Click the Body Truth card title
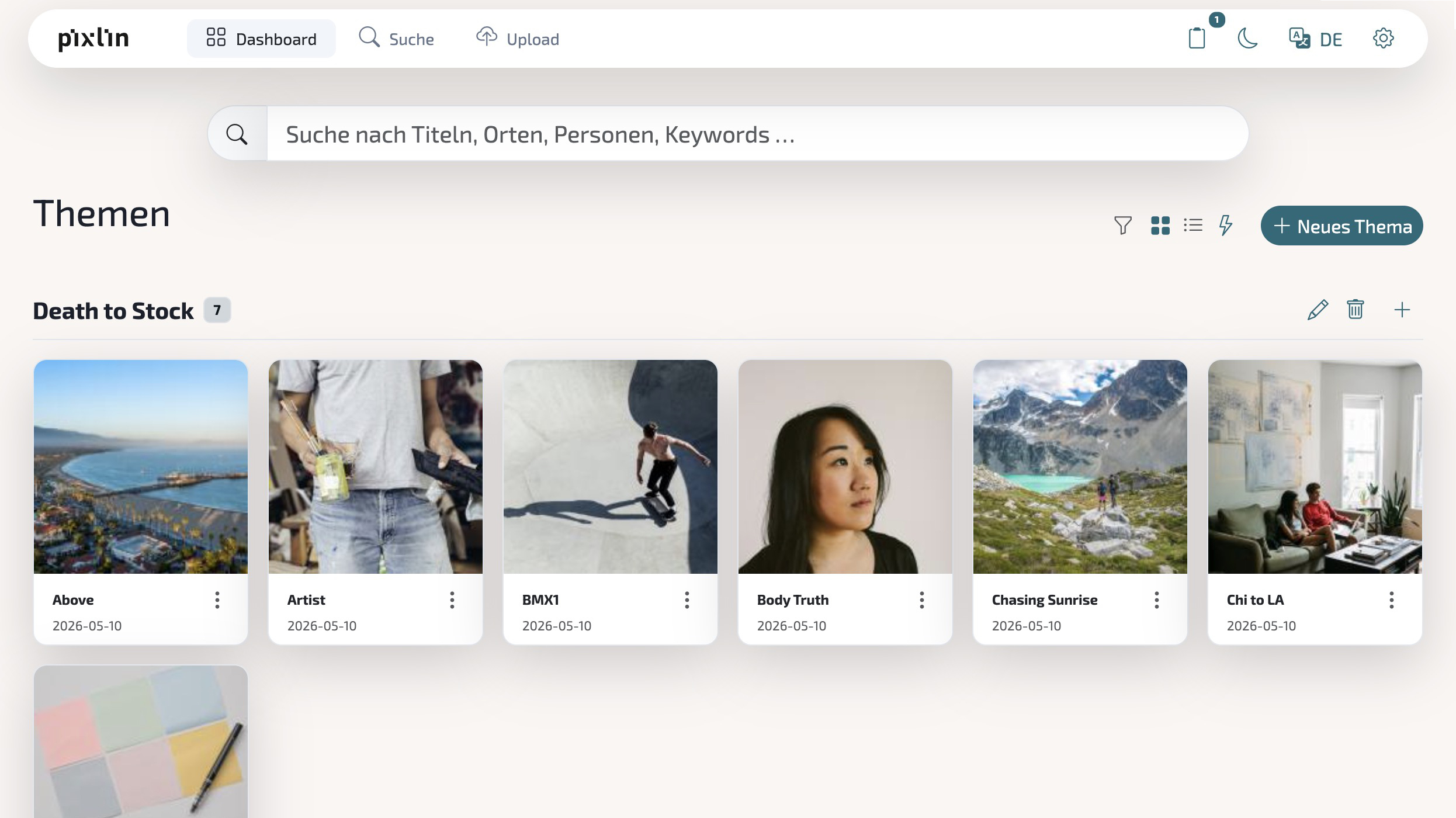The image size is (1456, 818). click(793, 600)
